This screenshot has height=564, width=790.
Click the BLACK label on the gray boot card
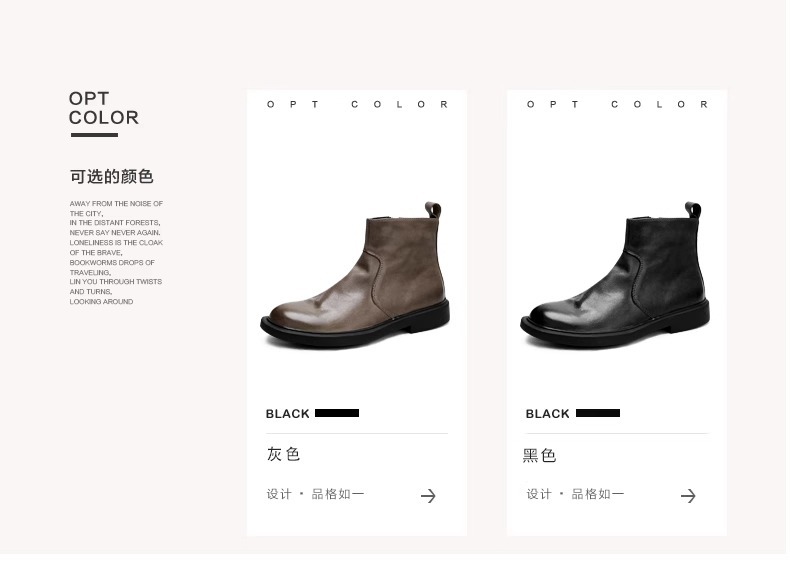point(289,416)
